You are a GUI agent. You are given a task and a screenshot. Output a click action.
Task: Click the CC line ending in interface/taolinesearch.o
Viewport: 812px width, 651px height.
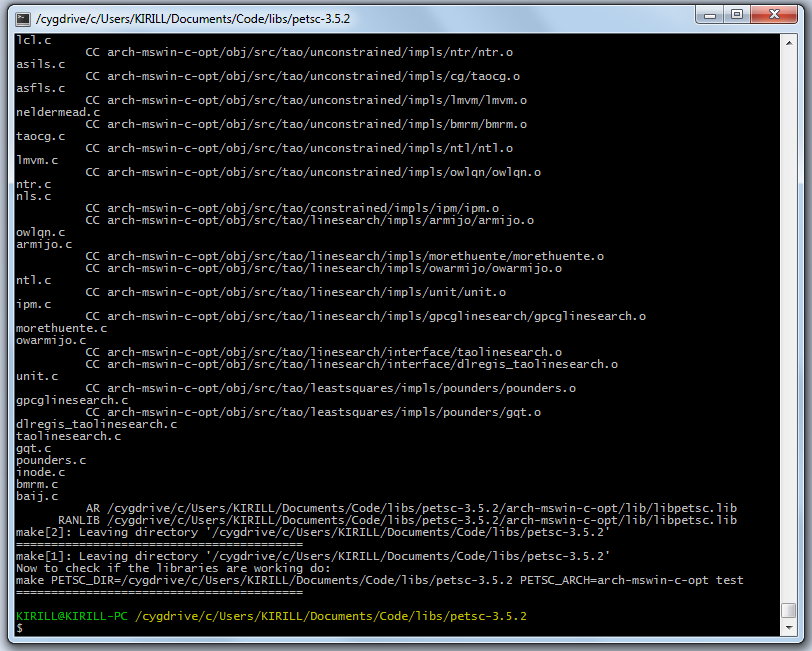[324, 352]
